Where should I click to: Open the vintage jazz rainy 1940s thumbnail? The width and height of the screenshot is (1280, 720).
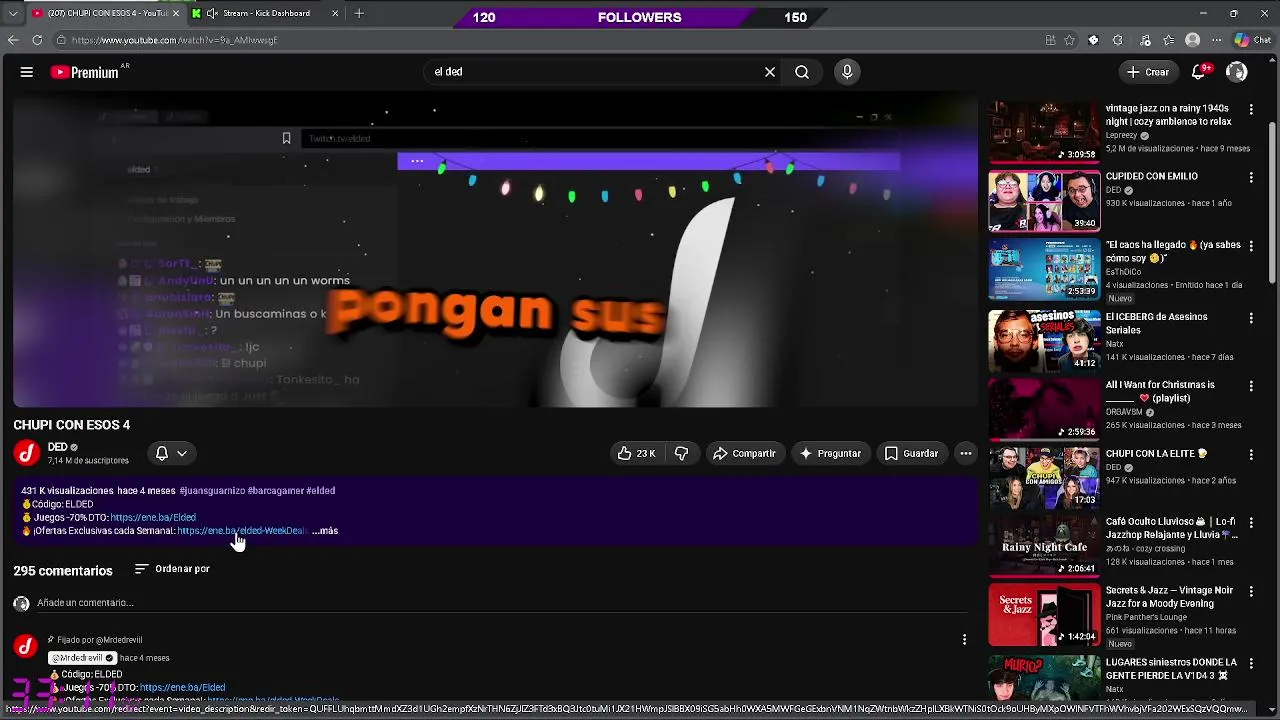1044,132
